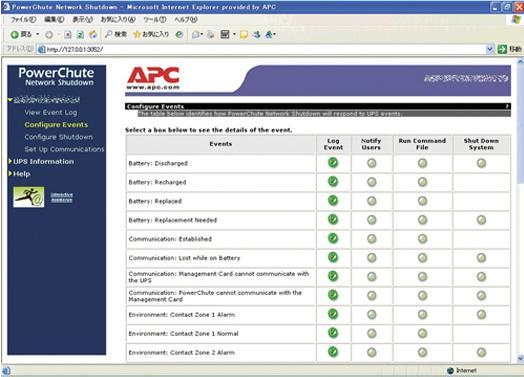Click the IE Back button
The image size is (524, 377).
coord(21,34)
